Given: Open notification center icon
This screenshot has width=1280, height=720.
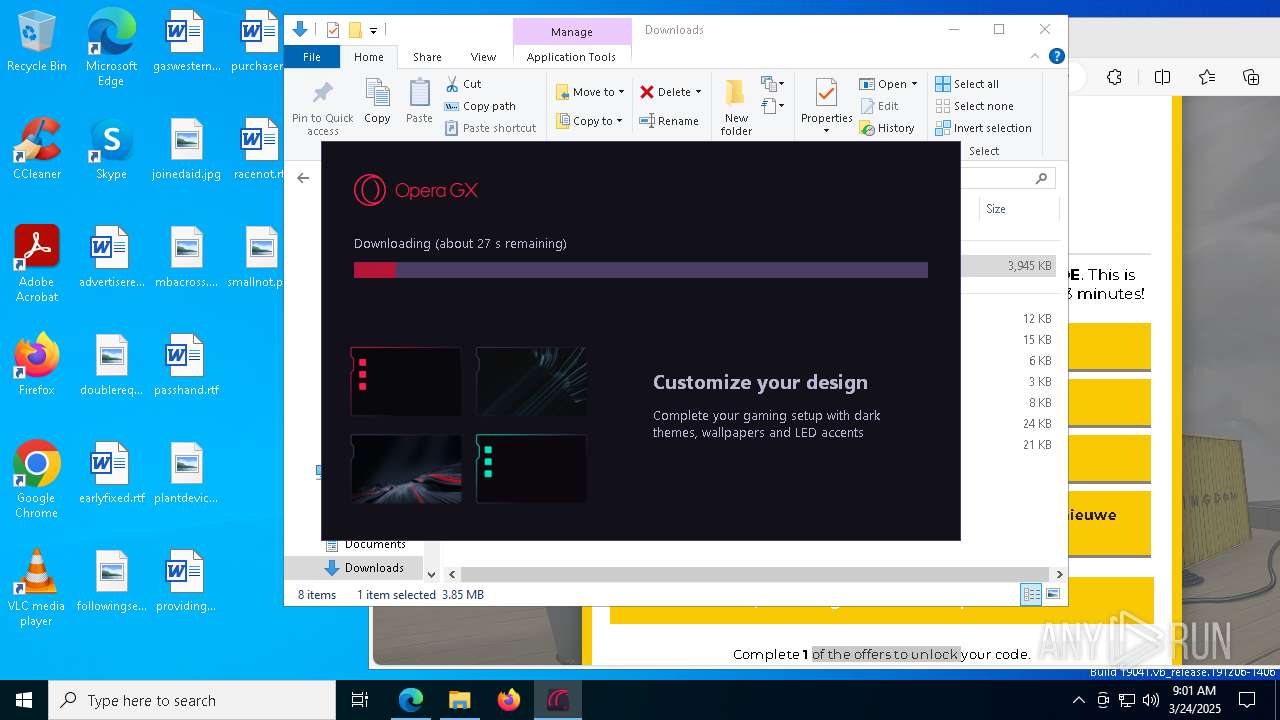Looking at the screenshot, I should pos(1246,700).
